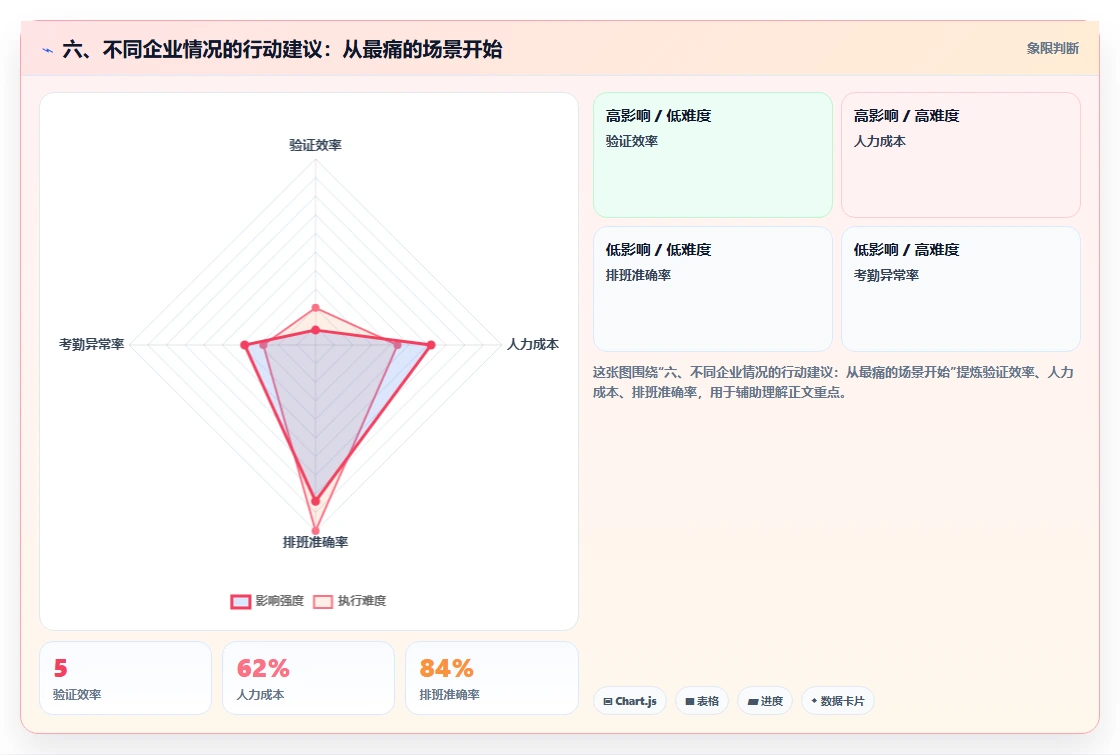Toggle the 执行难度 legend swatch
Viewport: 1120px width, 755px height.
coord(323,601)
